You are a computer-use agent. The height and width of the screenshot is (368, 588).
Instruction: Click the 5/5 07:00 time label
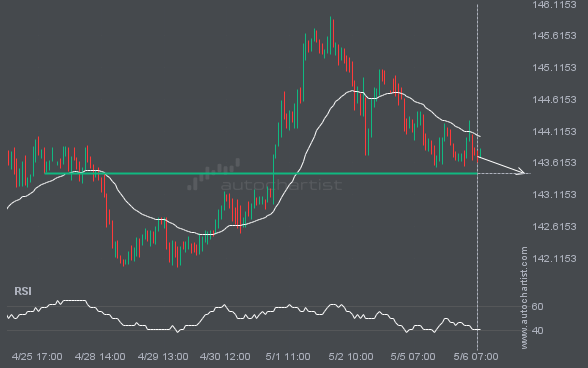click(x=413, y=356)
